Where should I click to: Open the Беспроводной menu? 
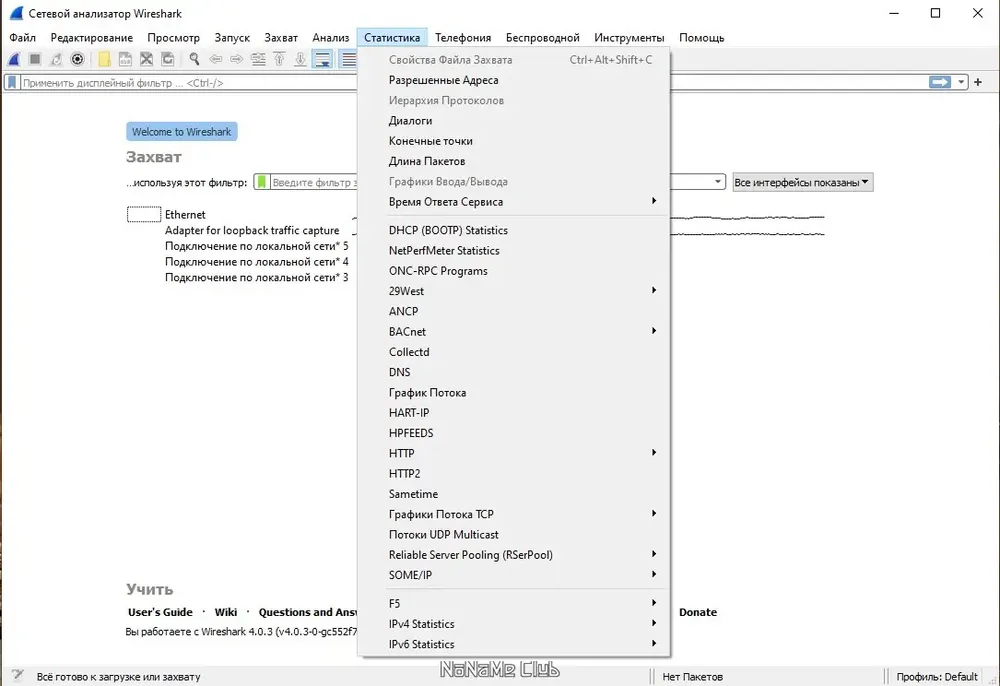543,38
